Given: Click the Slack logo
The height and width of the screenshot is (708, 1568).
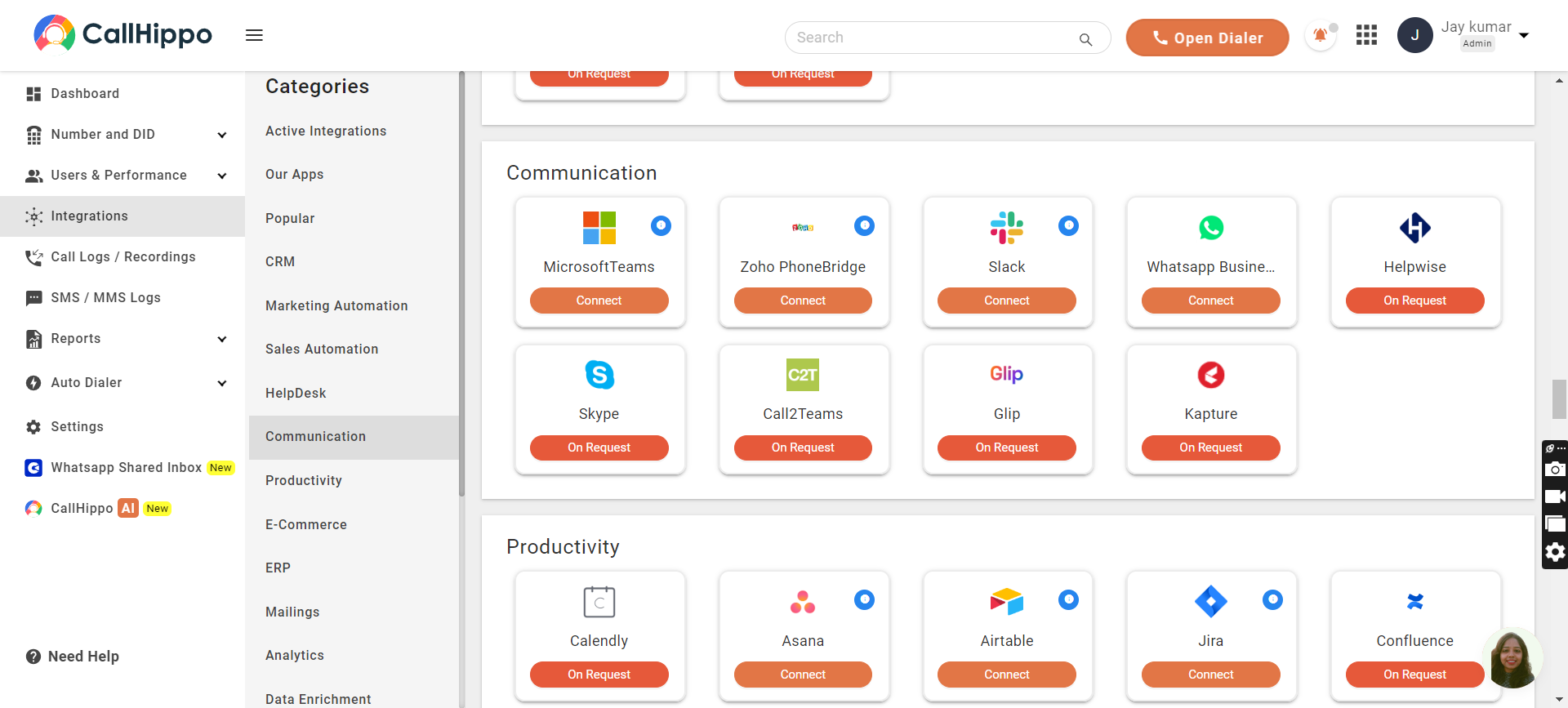Looking at the screenshot, I should pyautogui.click(x=1006, y=228).
